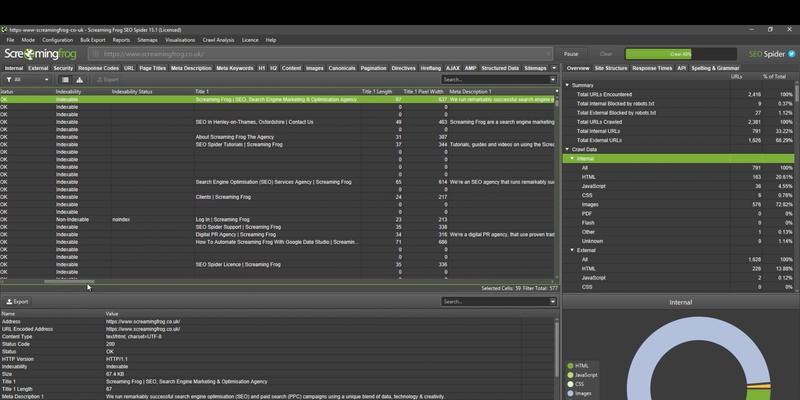Select the PDF row in Internal list
The image size is (800, 400).
679,214
